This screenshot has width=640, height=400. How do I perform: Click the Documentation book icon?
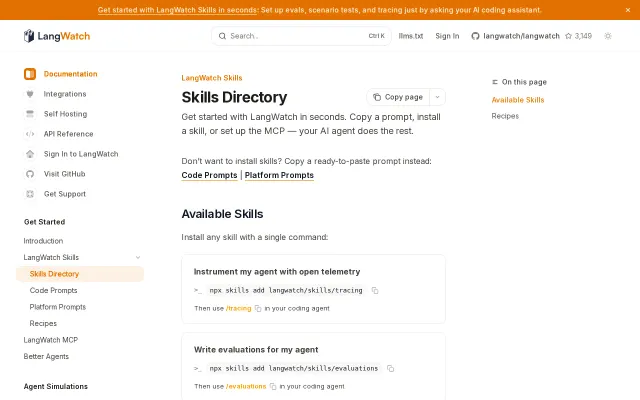pyautogui.click(x=30, y=74)
